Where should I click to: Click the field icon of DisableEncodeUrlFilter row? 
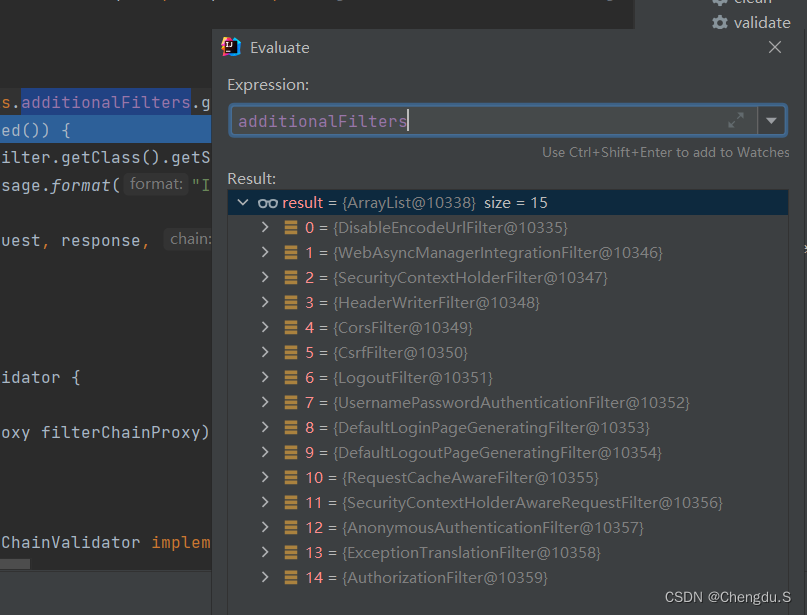(291, 227)
